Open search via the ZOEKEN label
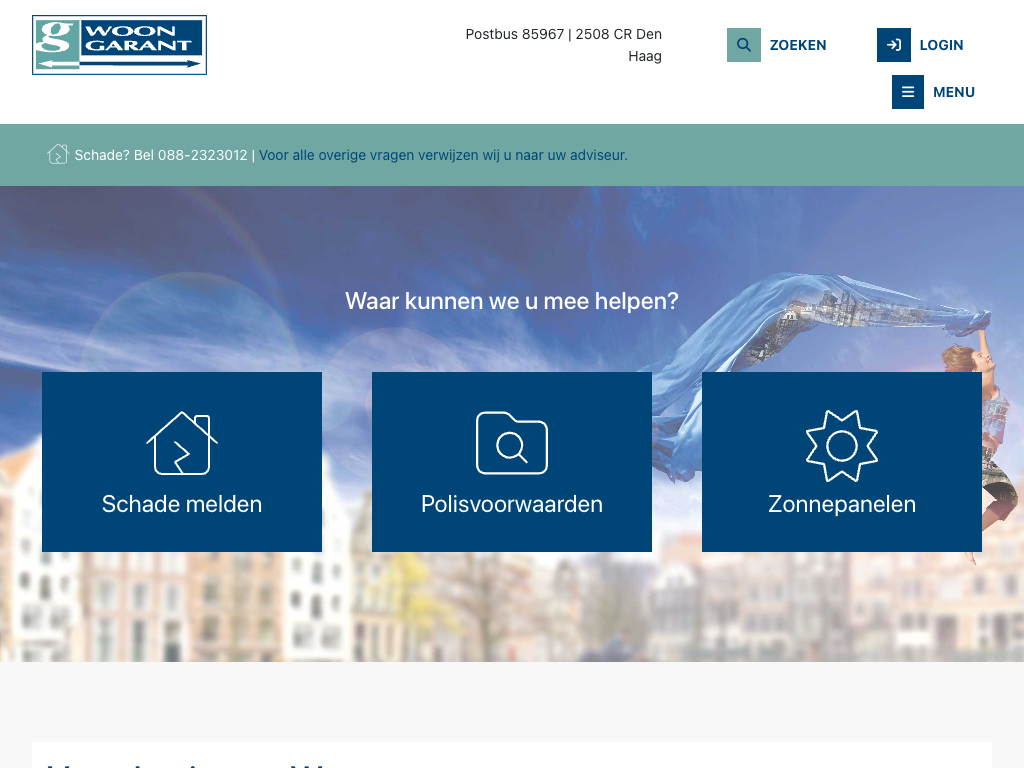 coord(797,45)
